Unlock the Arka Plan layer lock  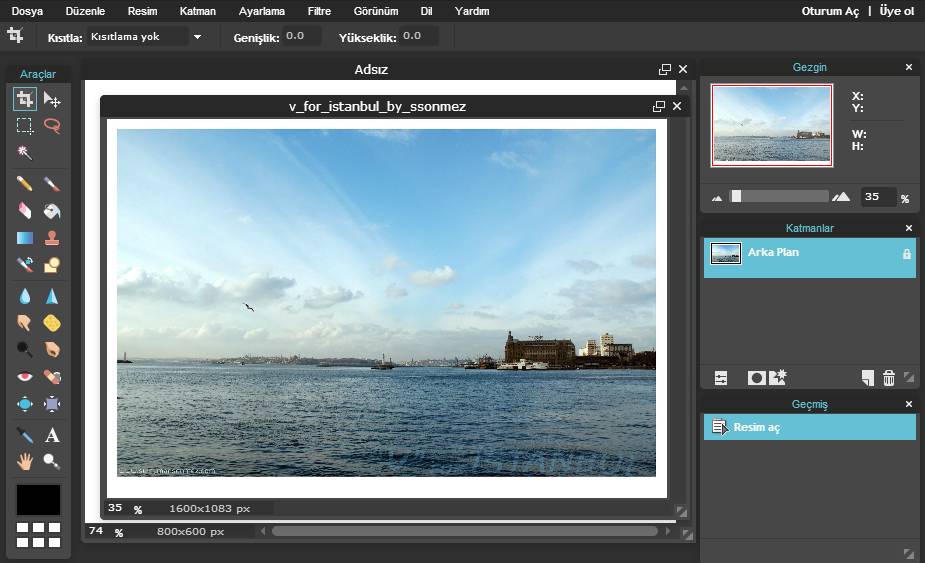point(906,254)
